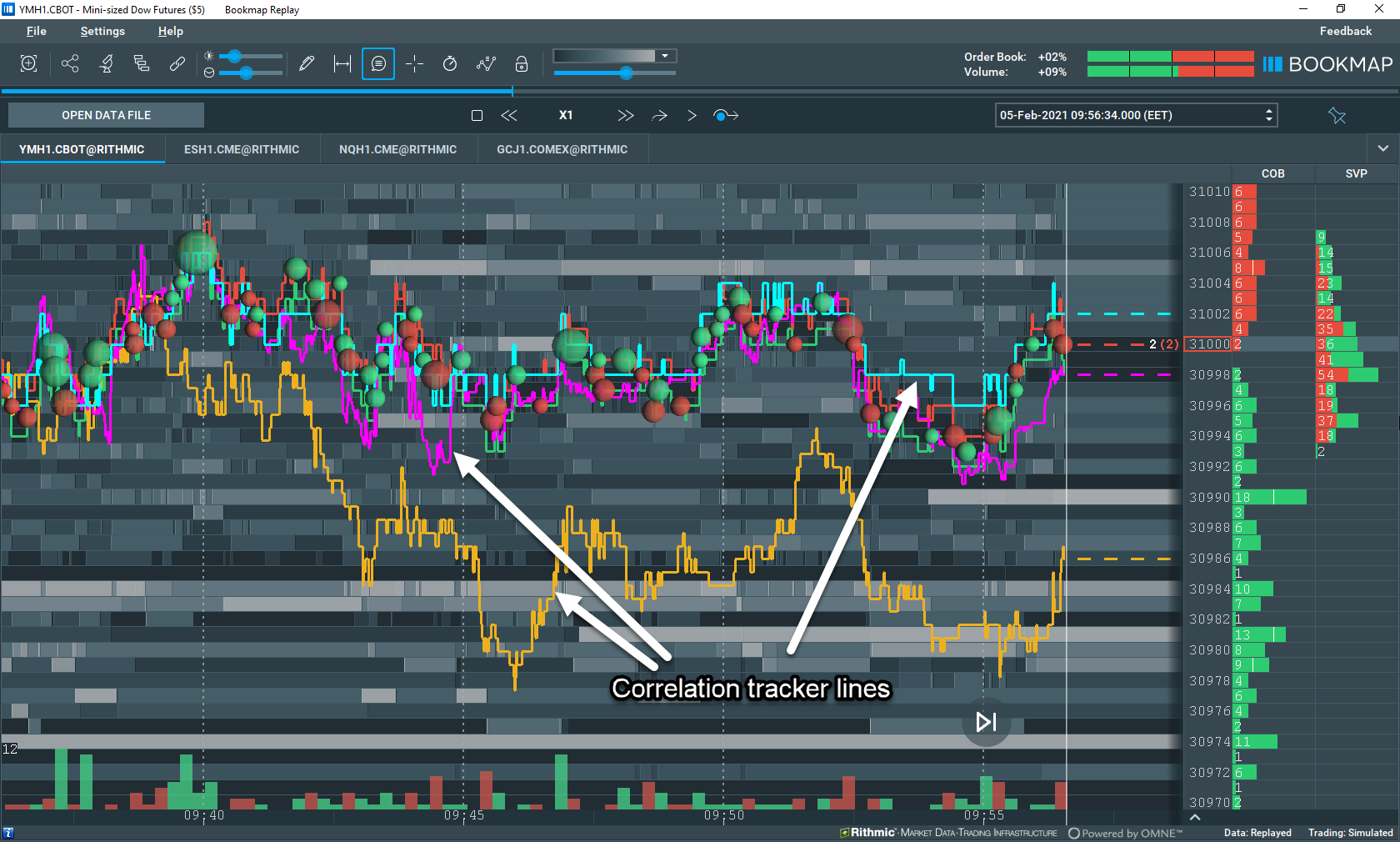Click the link instruments icon

click(x=177, y=63)
